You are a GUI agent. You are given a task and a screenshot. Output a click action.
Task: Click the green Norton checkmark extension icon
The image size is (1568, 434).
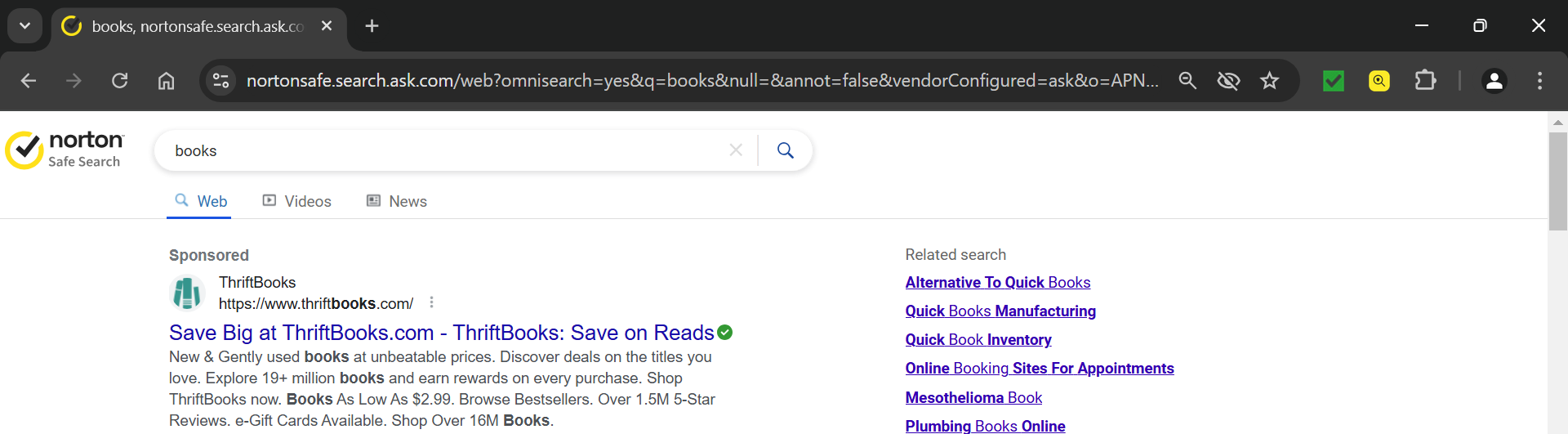[1334, 81]
